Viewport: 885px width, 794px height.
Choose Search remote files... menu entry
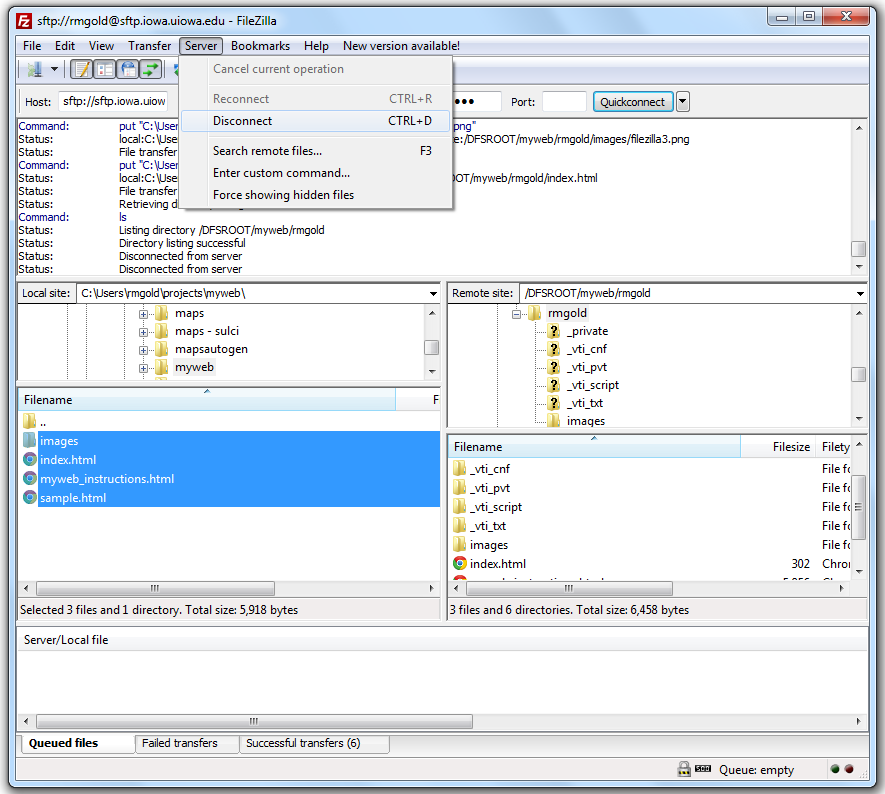tap(316, 151)
